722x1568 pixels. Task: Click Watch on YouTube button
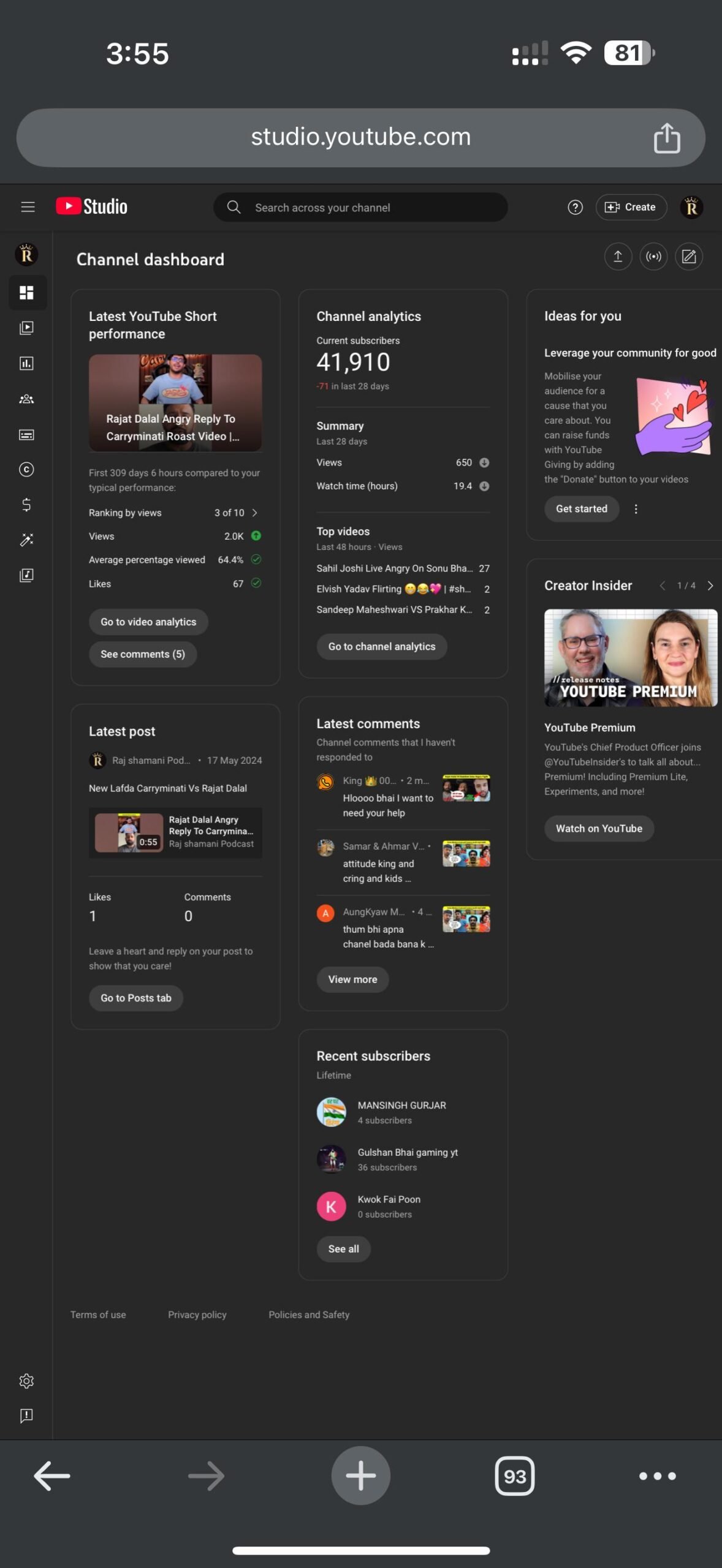coord(599,829)
